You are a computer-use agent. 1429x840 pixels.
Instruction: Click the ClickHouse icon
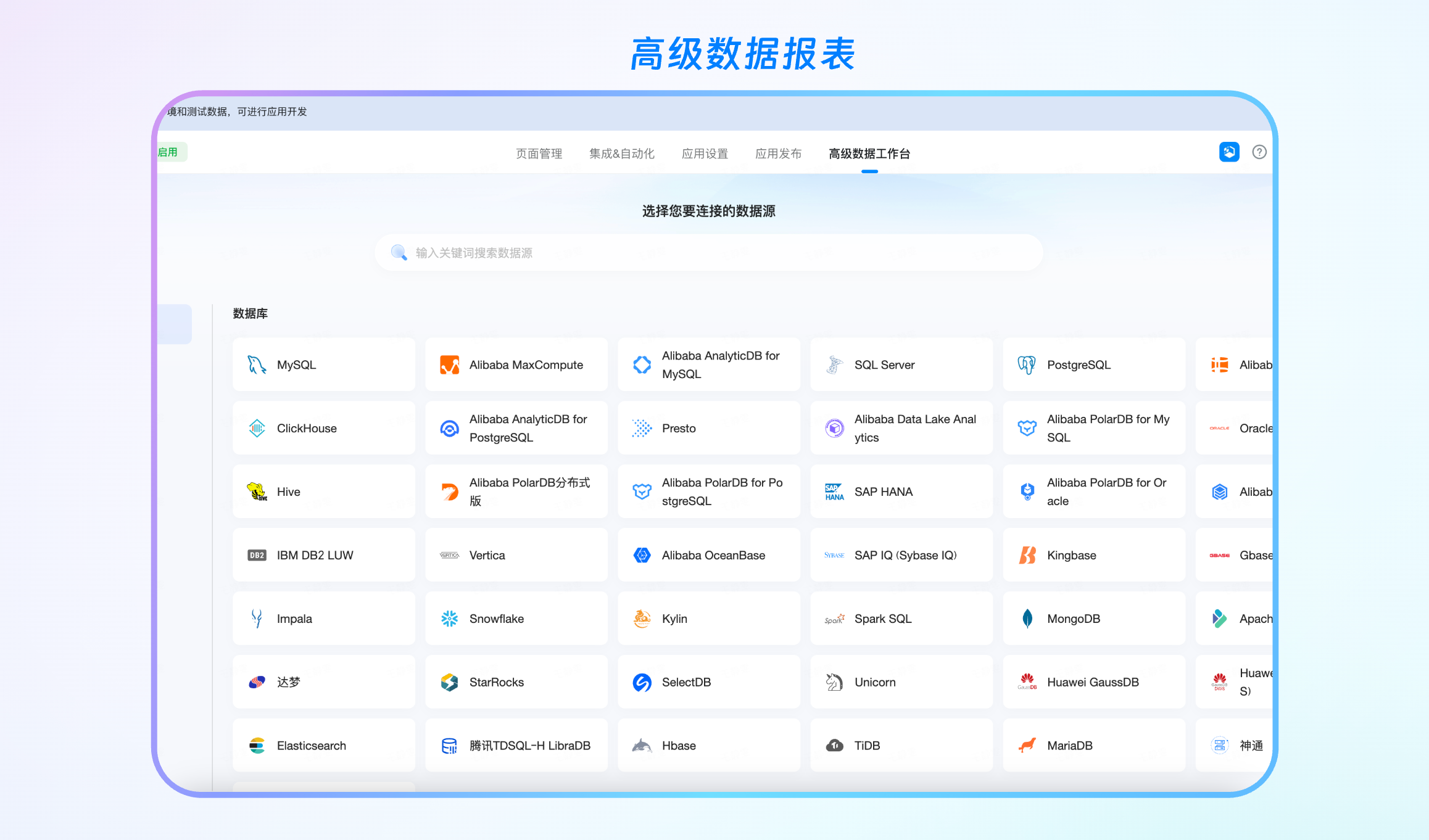click(257, 428)
